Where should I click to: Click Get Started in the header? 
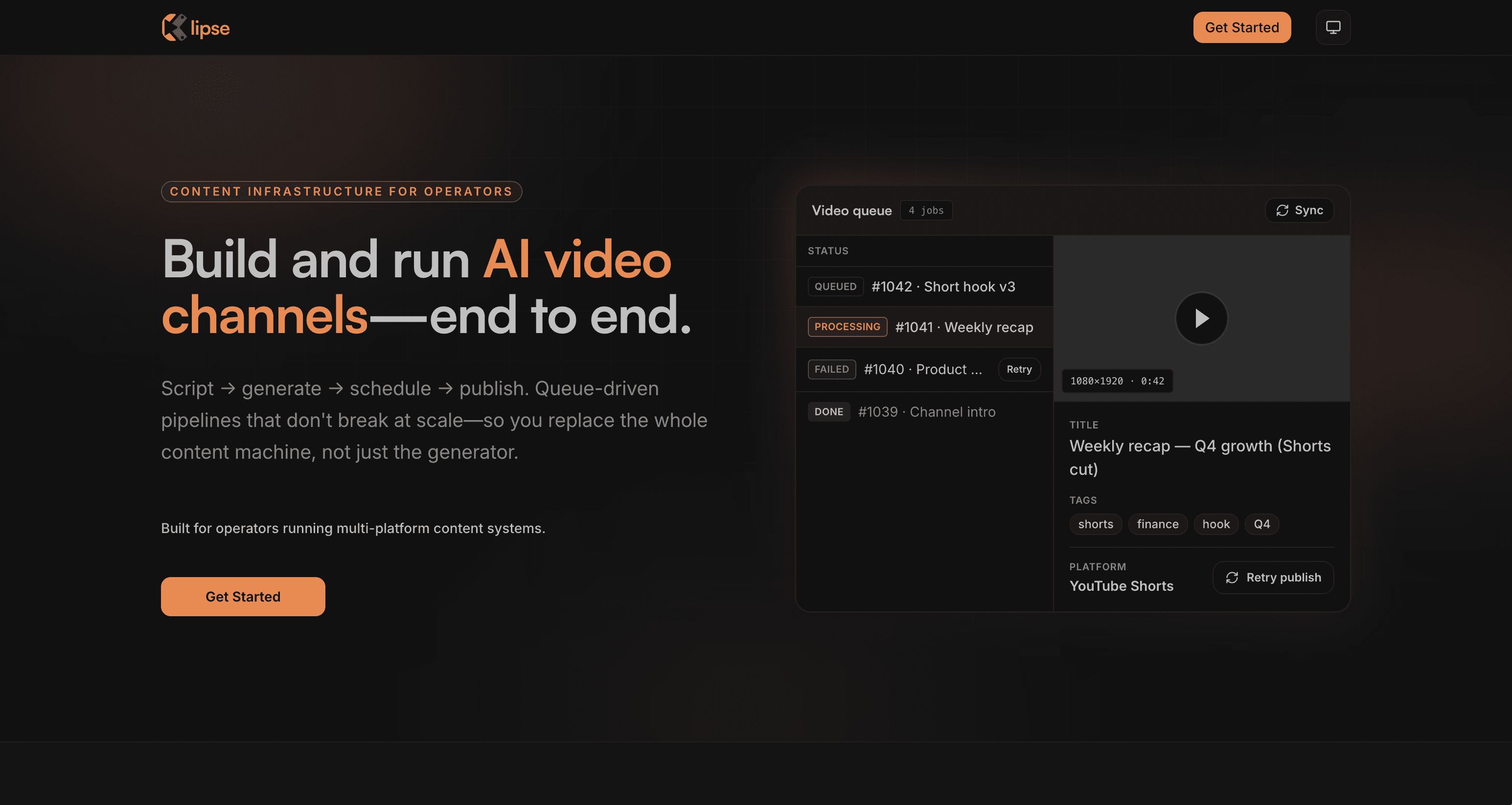1242,27
